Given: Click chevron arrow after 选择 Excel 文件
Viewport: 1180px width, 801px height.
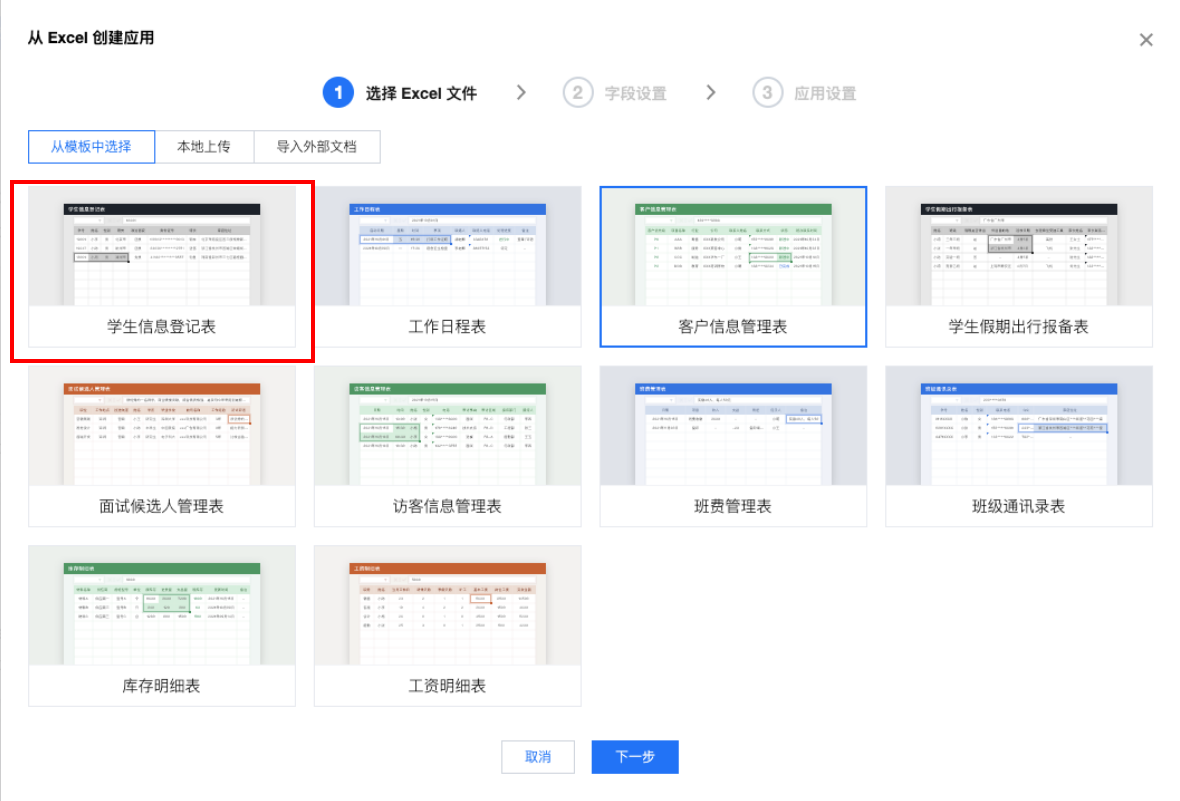Looking at the screenshot, I should (x=522, y=93).
